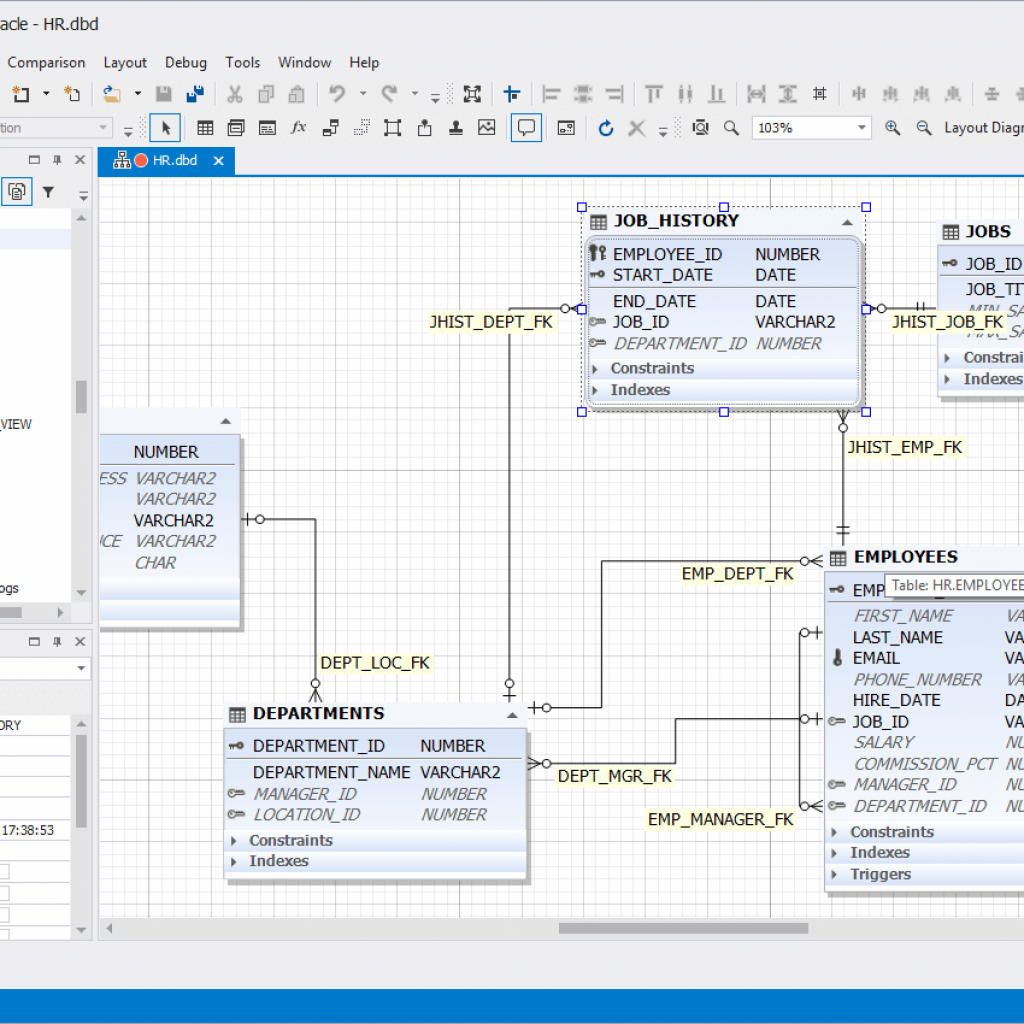Viewport: 1024px width, 1024px height.
Task: Click the Align Tops icon
Action: pos(653,94)
